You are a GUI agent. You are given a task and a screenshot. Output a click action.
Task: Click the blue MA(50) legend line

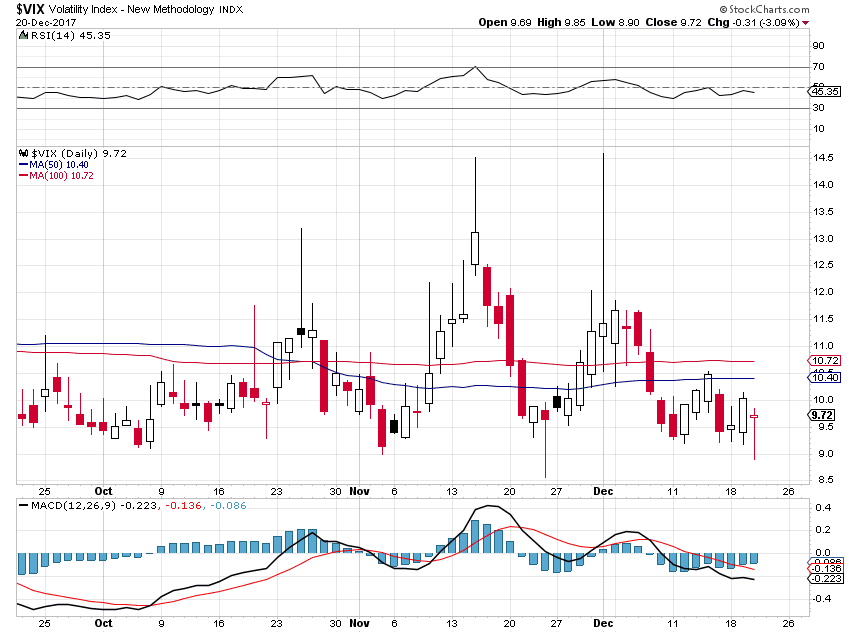23,165
